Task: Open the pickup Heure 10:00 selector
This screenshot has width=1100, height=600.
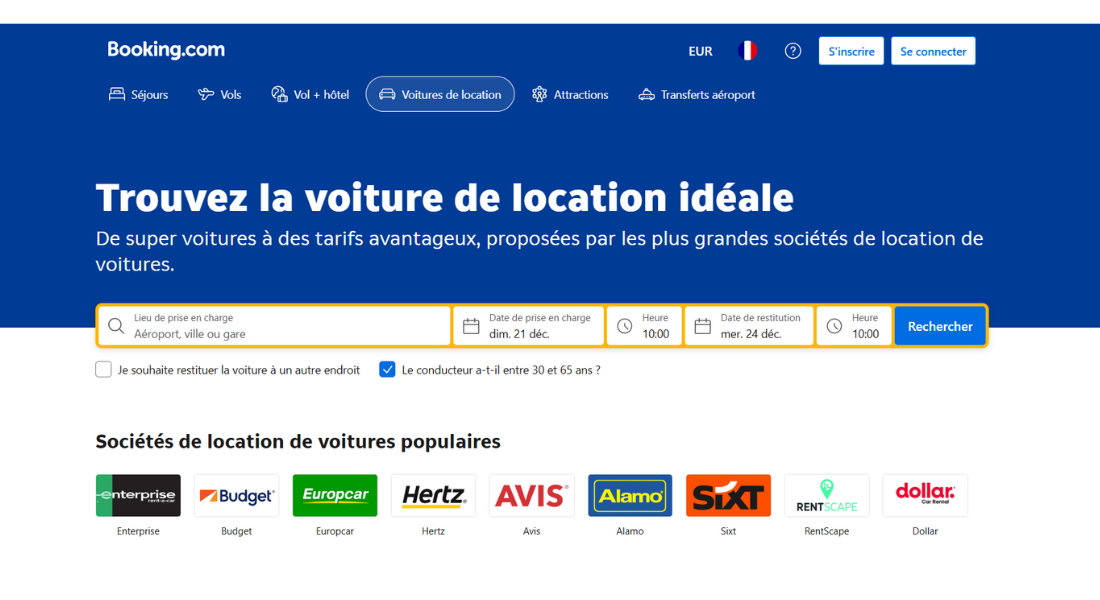Action: point(644,326)
